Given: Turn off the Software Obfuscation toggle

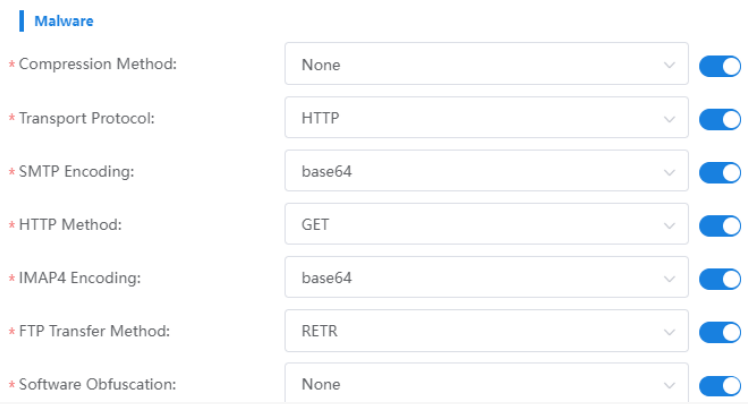Looking at the screenshot, I should pos(719,385).
